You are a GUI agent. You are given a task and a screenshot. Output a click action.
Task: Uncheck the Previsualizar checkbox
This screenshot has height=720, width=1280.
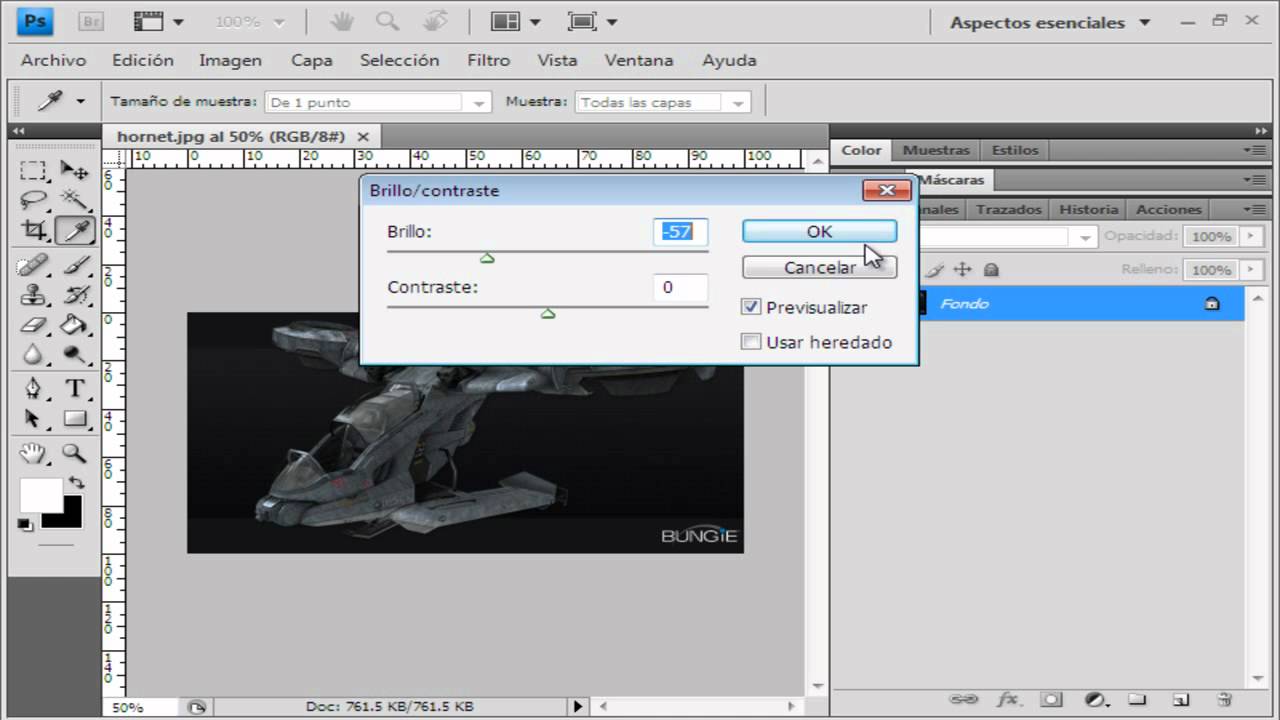click(751, 307)
